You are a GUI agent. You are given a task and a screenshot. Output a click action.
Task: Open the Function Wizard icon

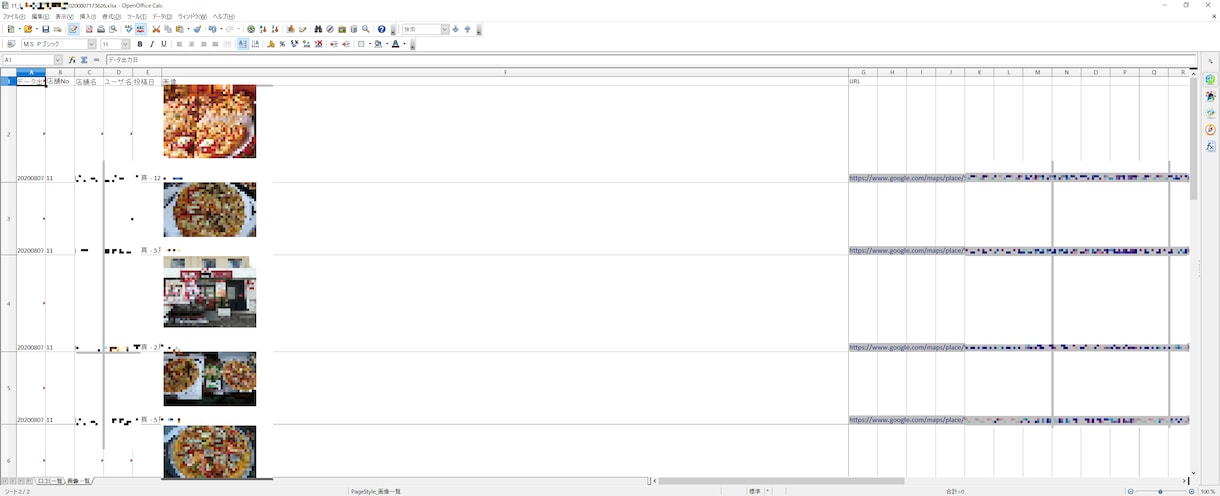[x=72, y=60]
